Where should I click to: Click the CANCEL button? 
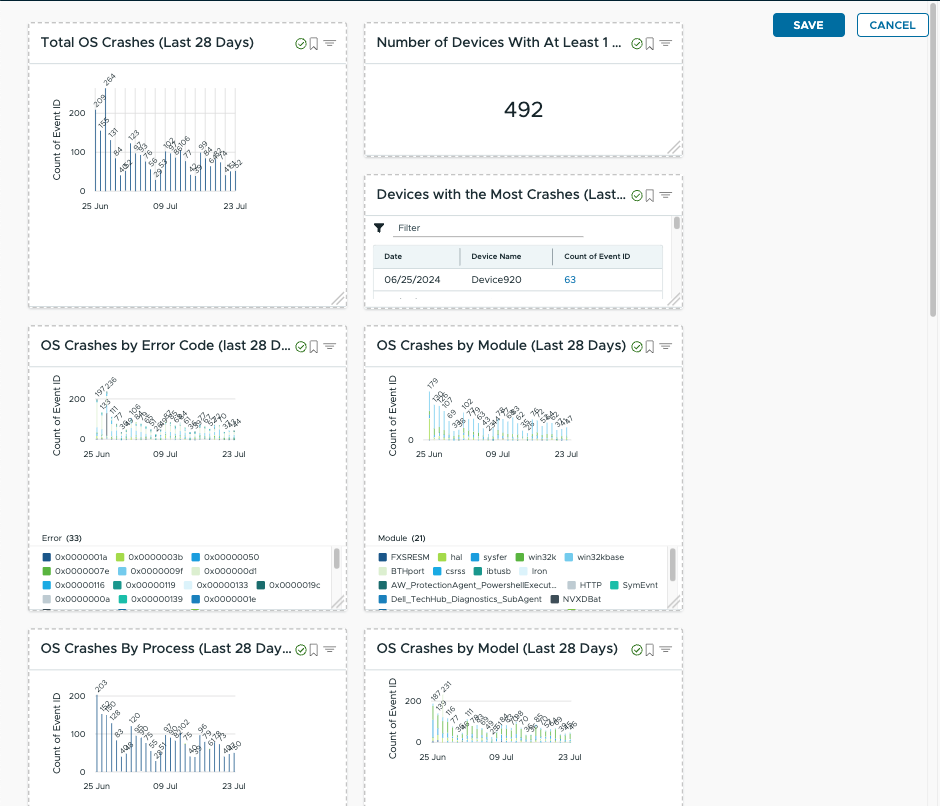892,25
